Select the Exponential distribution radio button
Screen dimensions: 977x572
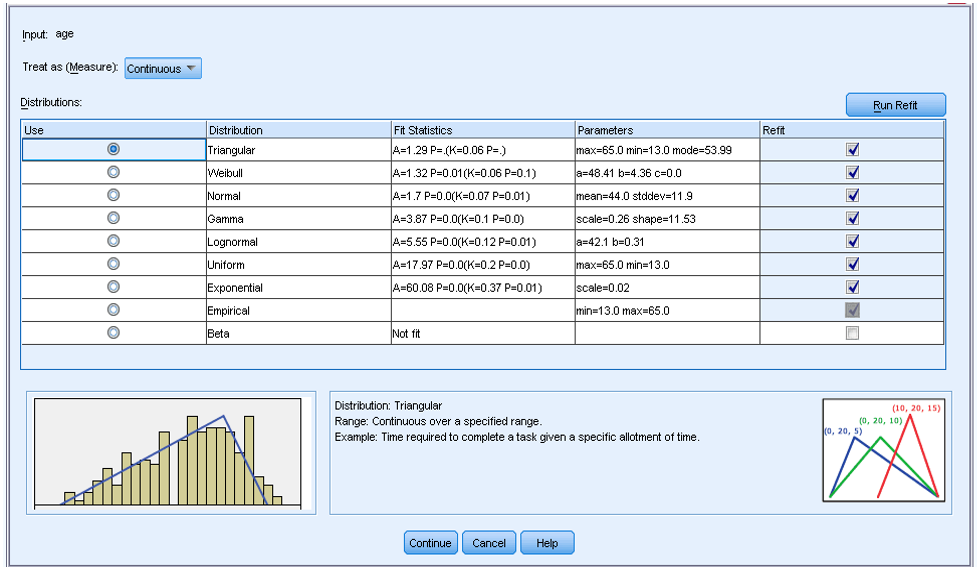[x=113, y=287]
